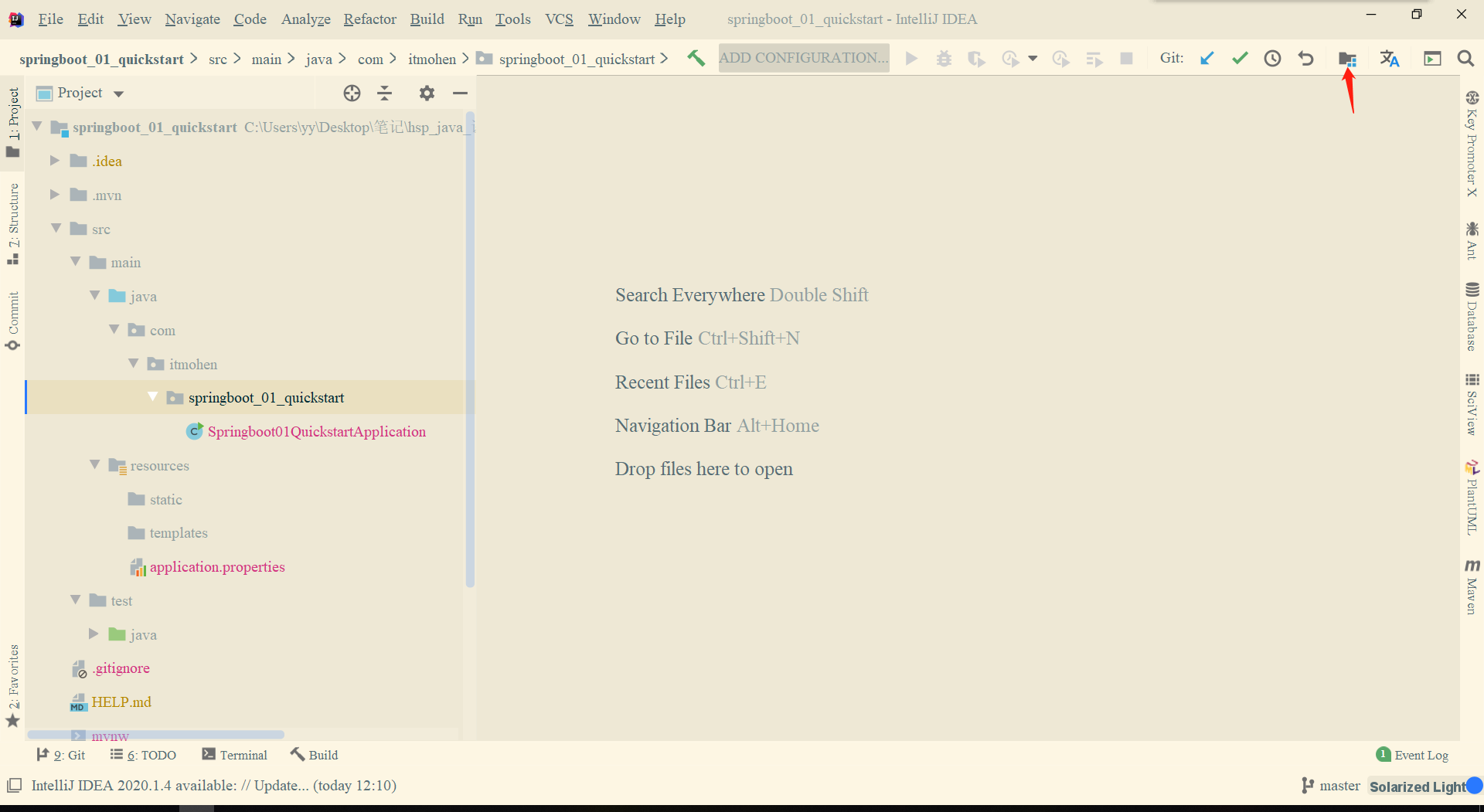Click the Git Update Project arrow icon
This screenshot has height=812, width=1484.
pos(1207,59)
